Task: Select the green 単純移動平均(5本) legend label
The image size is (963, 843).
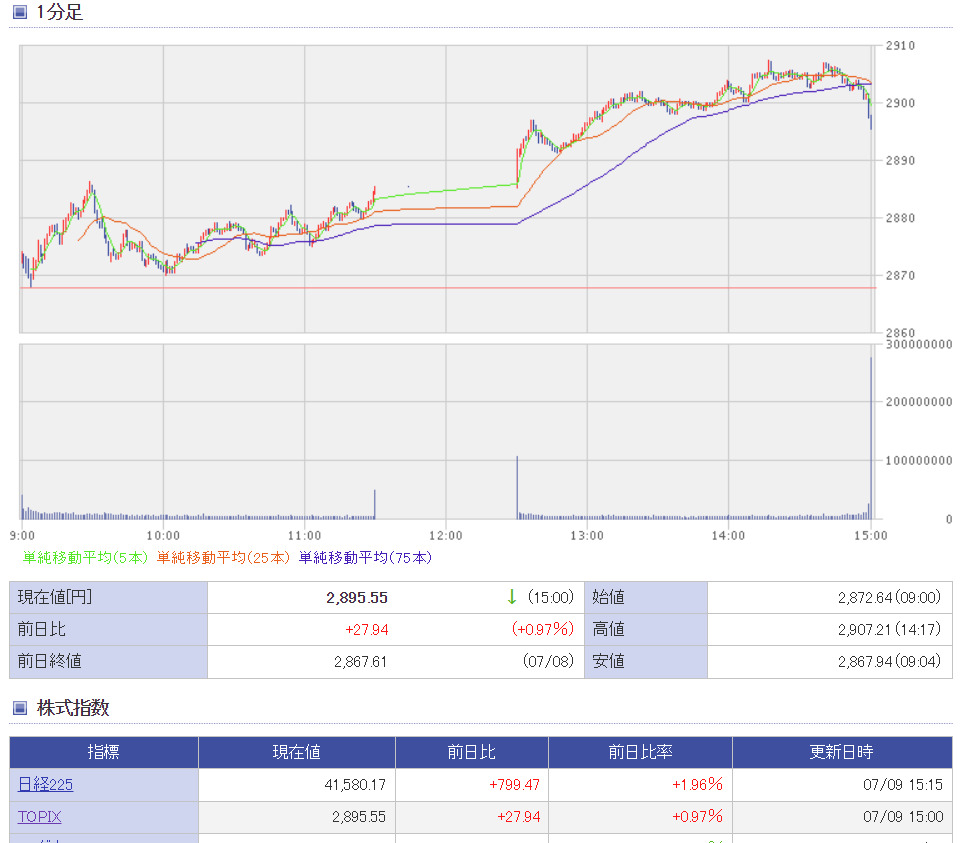Action: (86, 557)
